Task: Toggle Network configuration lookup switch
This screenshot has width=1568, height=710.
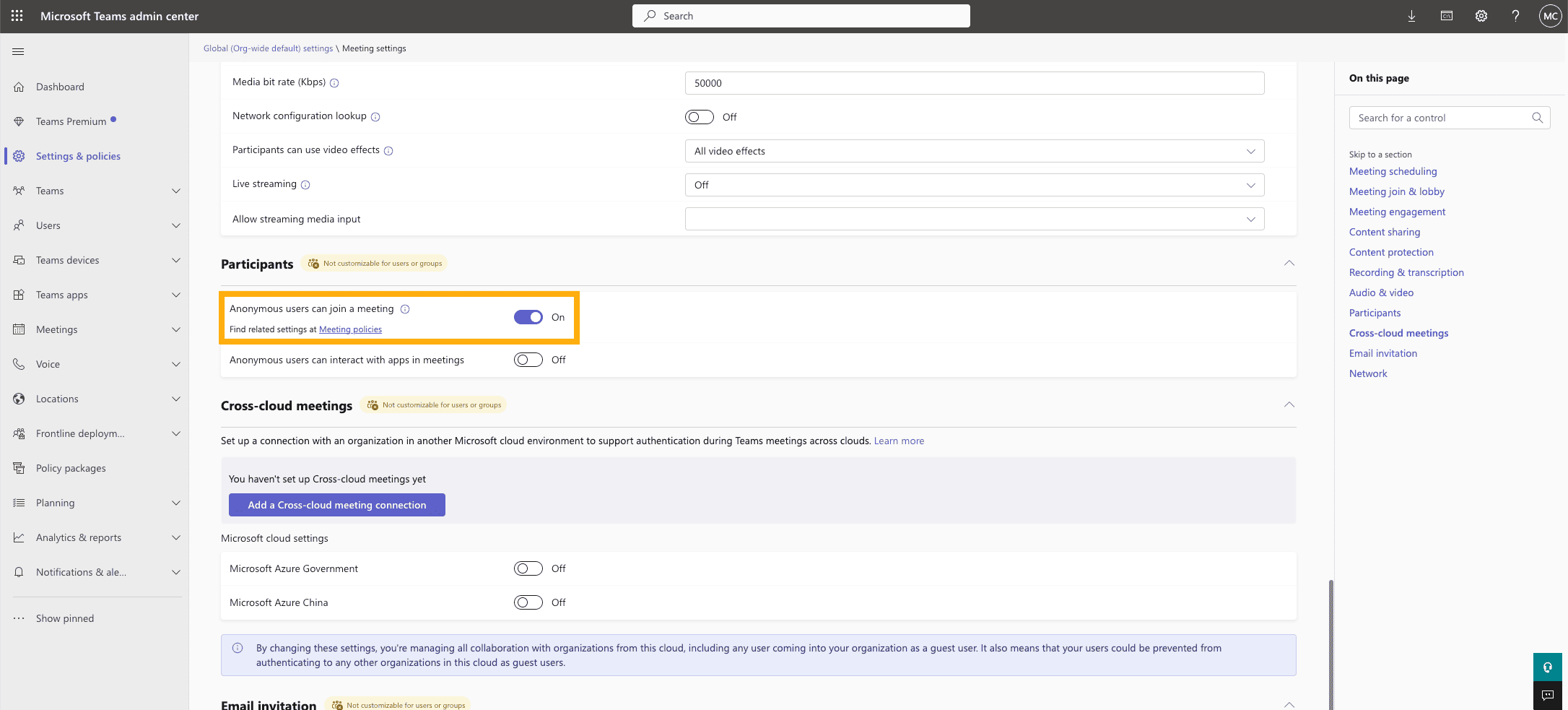Action: [699, 117]
